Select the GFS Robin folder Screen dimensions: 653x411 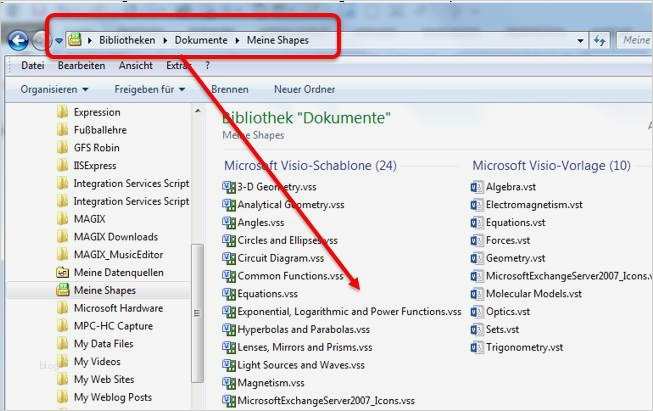point(97,147)
